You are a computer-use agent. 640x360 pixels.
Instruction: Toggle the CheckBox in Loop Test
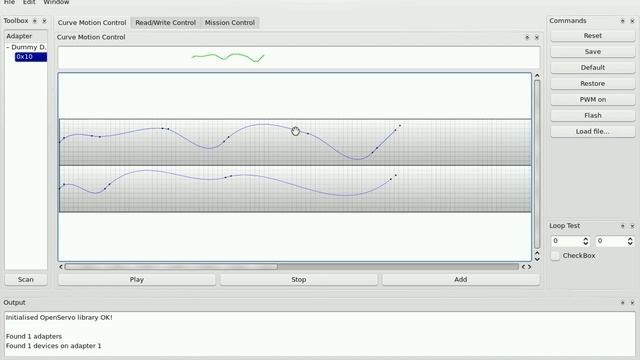(556, 256)
